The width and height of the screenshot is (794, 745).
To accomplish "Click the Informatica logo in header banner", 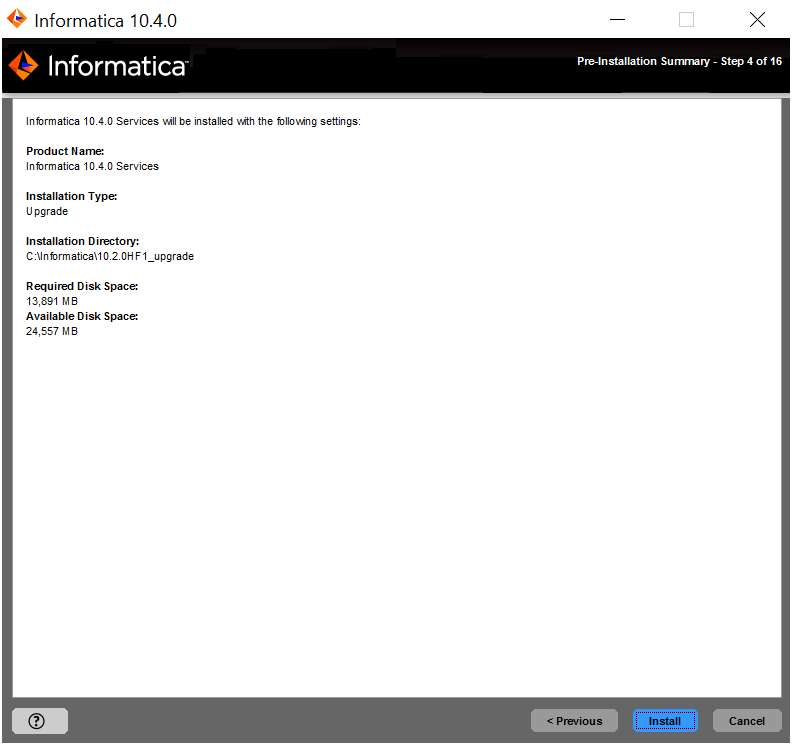I will pyautogui.click(x=98, y=66).
